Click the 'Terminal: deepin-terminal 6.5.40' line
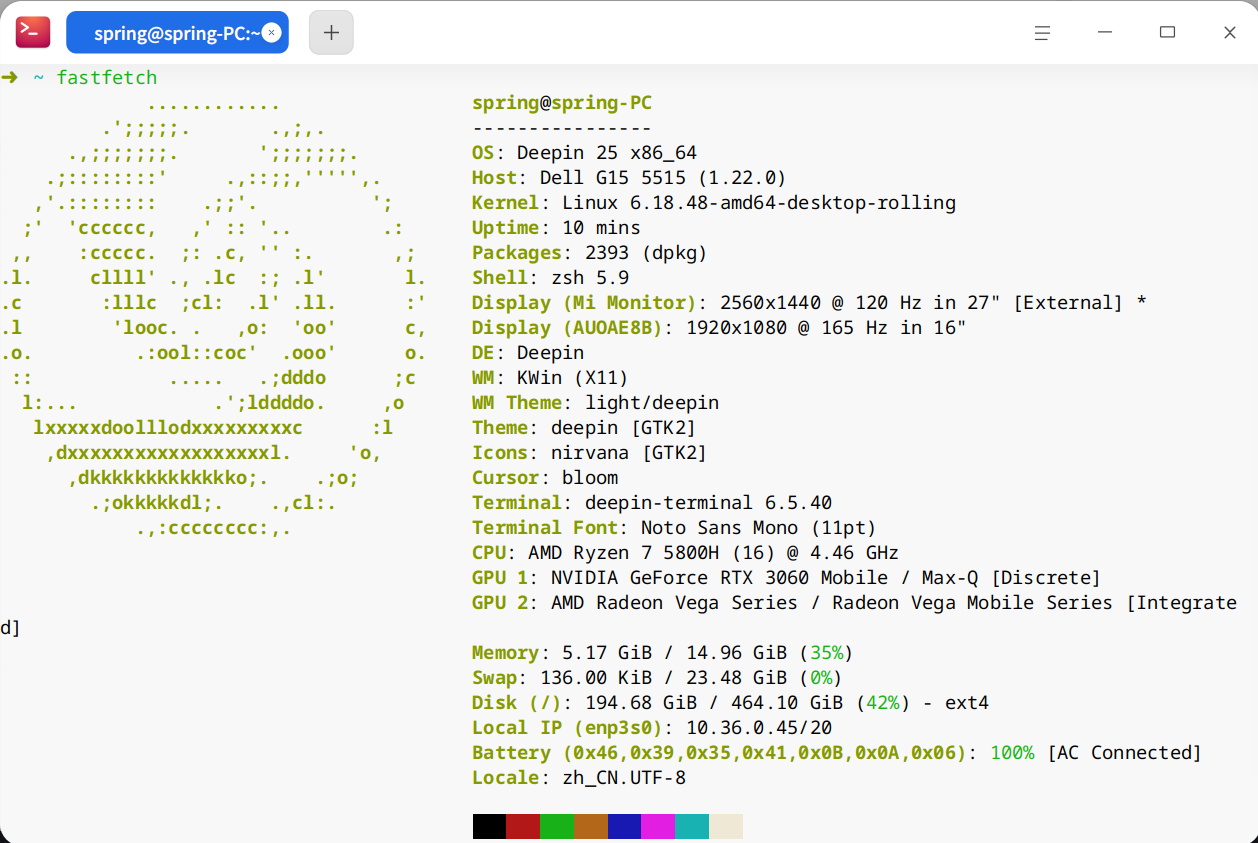 [652, 503]
